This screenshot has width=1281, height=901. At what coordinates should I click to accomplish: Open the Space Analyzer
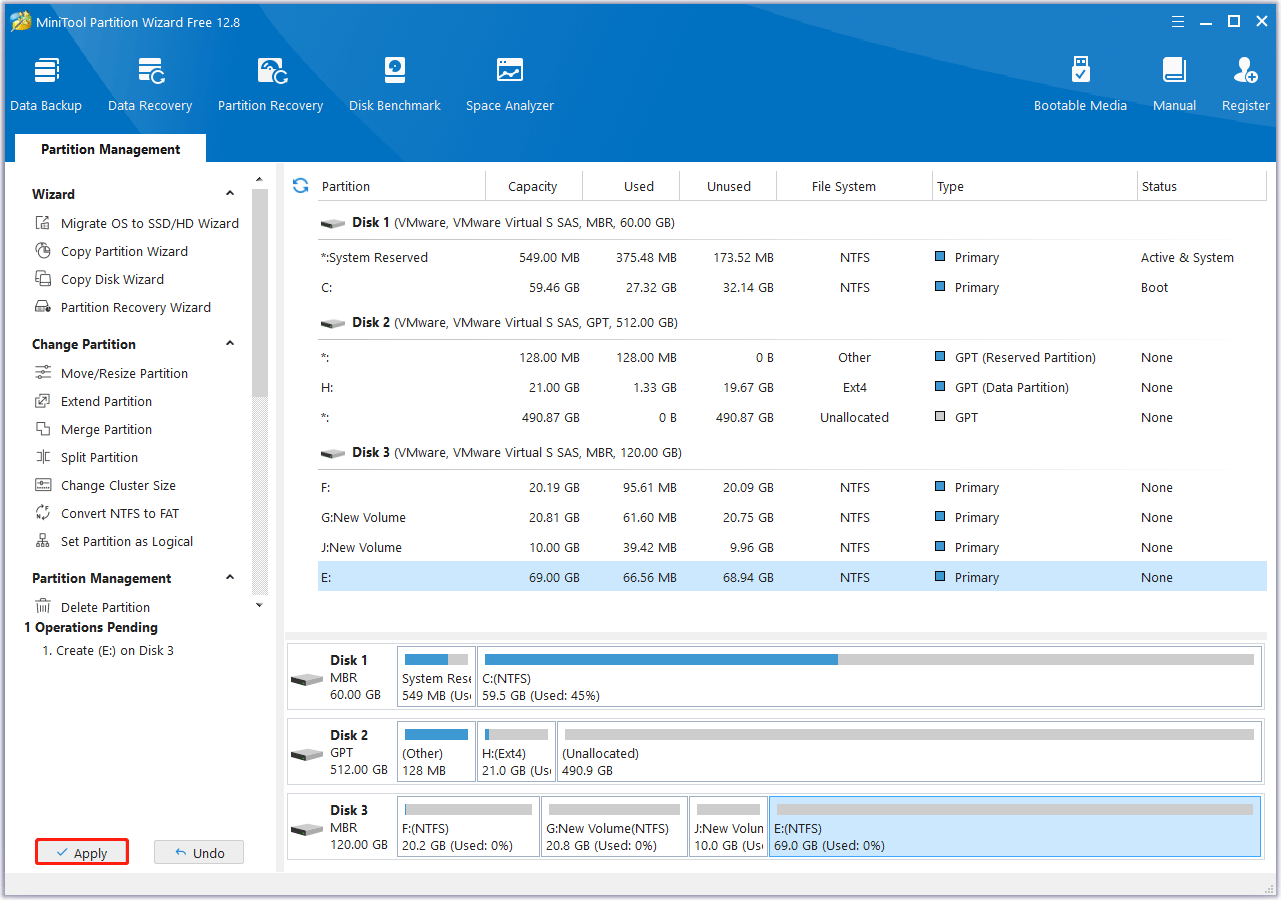tap(510, 85)
